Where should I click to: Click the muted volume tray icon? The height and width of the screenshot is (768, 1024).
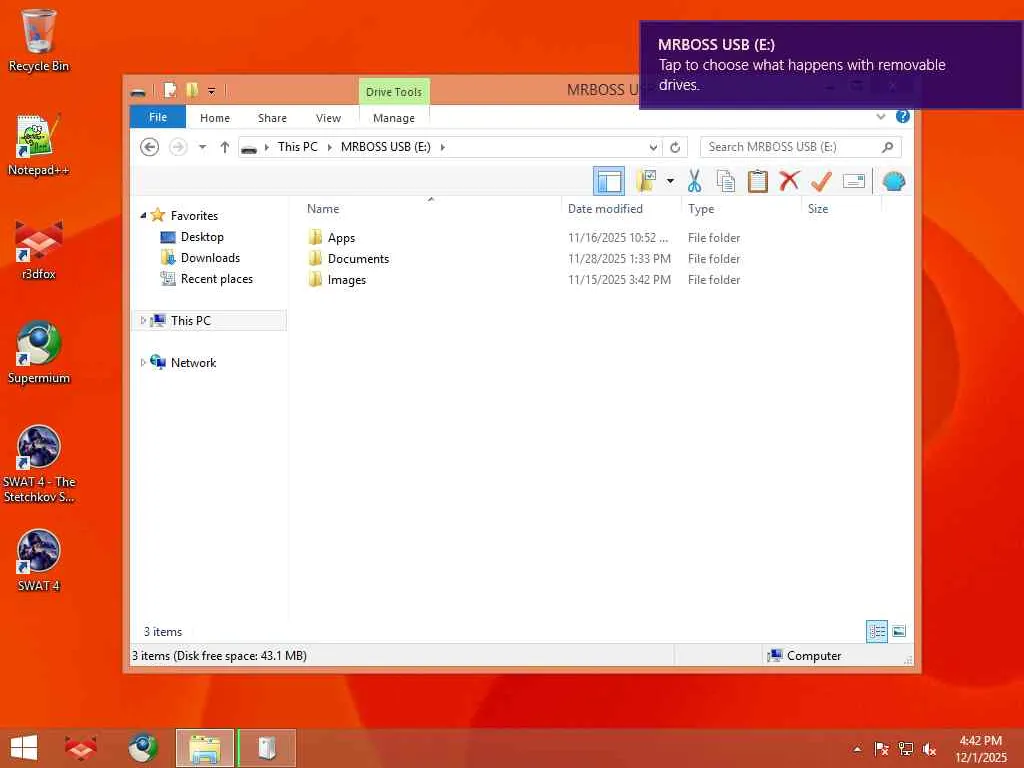929,749
